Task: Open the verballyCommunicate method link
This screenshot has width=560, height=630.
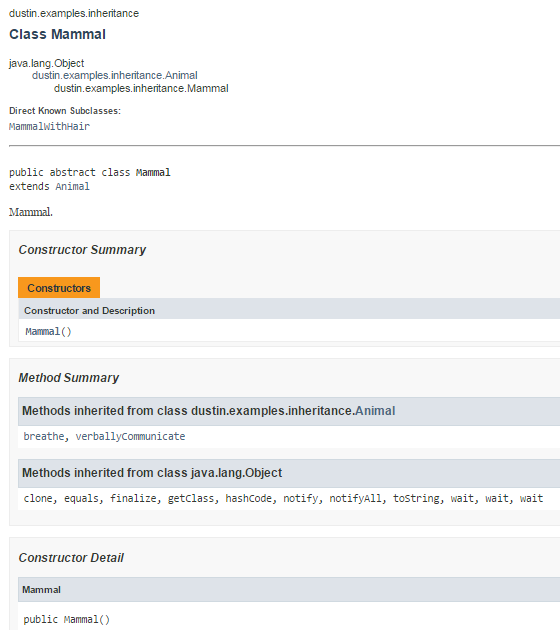Action: (x=131, y=436)
